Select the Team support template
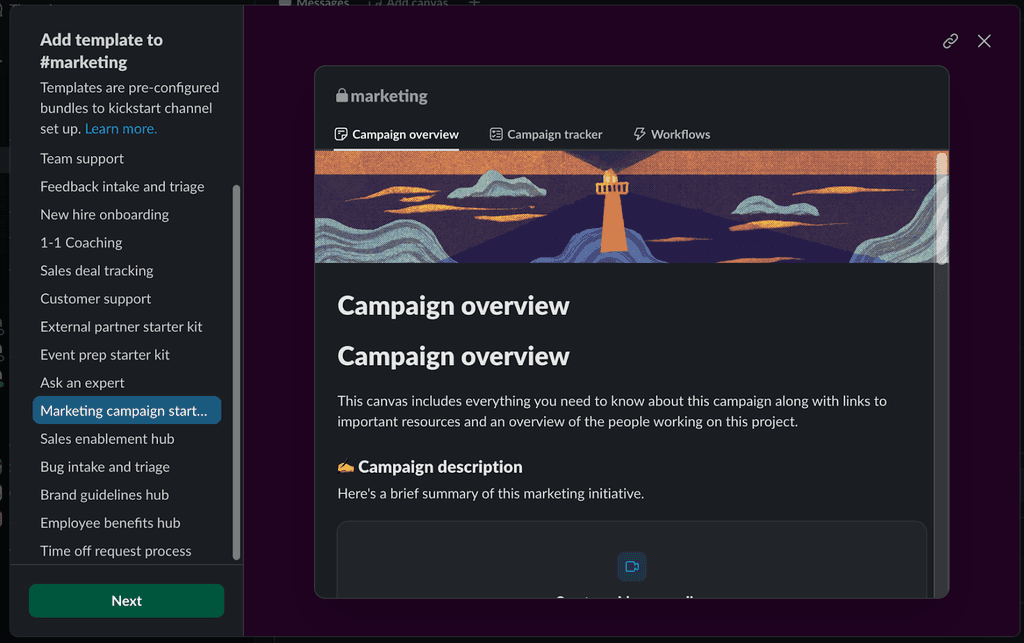Screen dimensions: 1024x643 click(x=82, y=158)
